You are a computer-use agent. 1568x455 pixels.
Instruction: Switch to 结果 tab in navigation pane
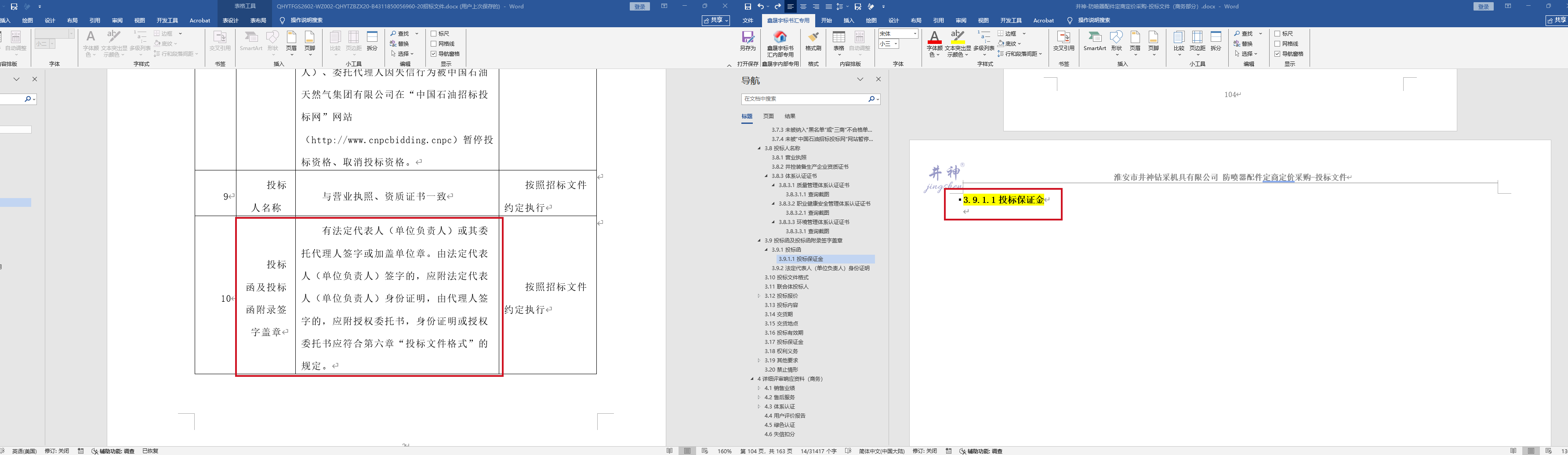pyautogui.click(x=790, y=116)
